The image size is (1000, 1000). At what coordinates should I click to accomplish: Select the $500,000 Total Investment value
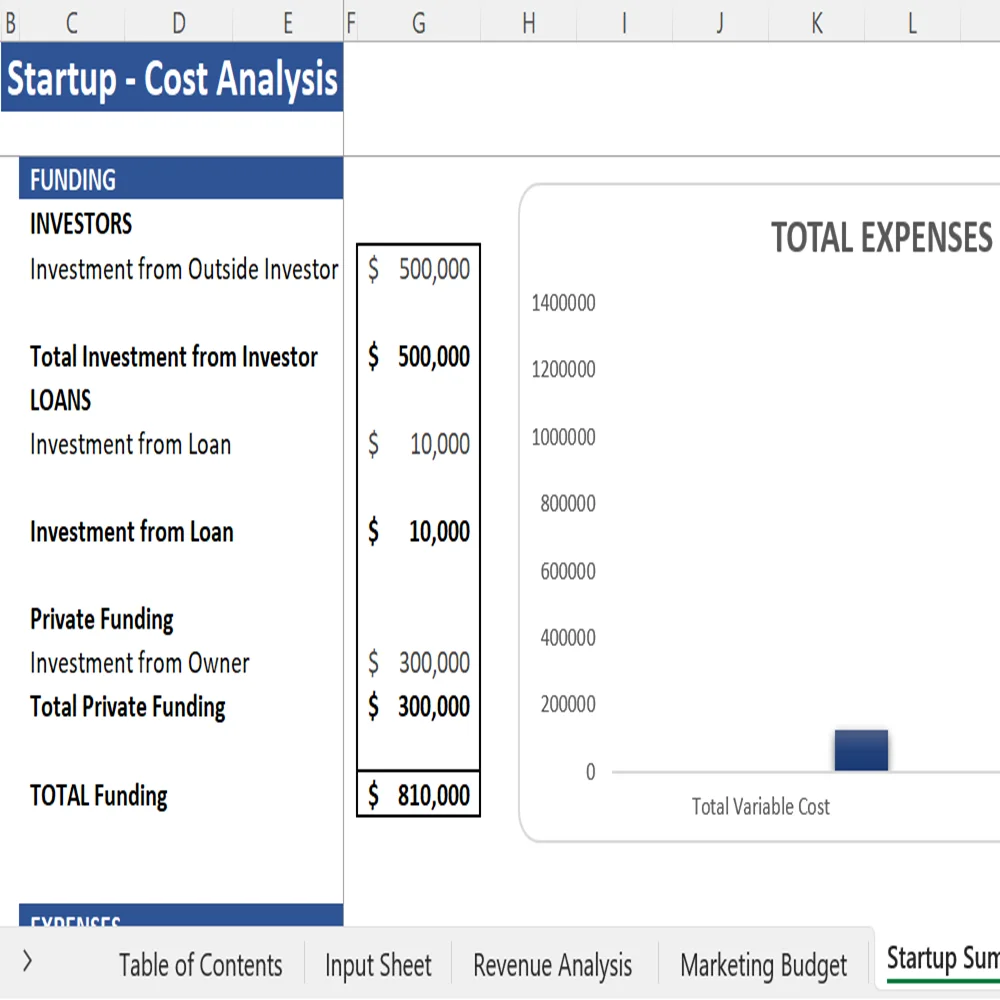(x=417, y=356)
